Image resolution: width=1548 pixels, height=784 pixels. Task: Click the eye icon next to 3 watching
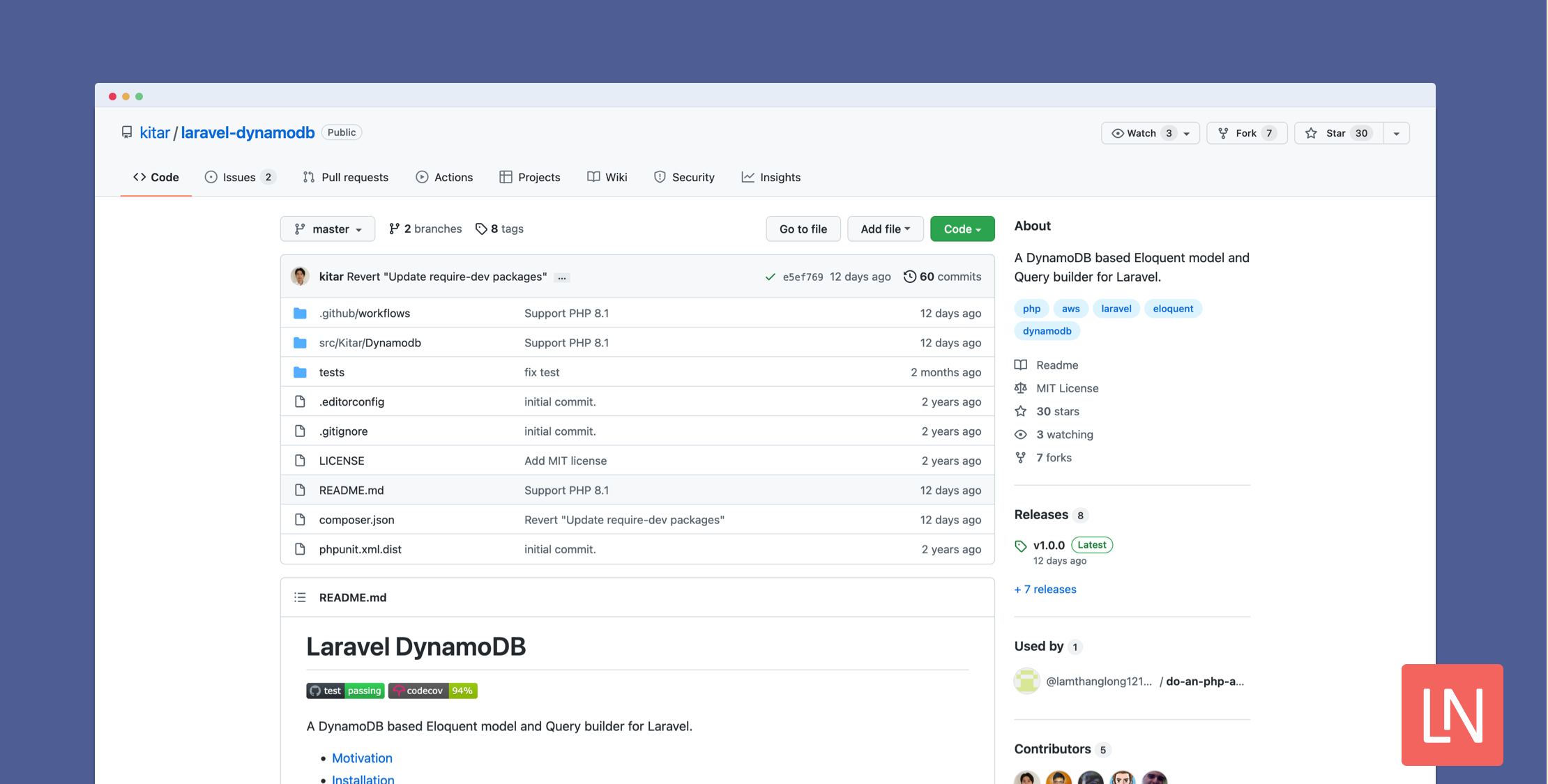[x=1021, y=435]
